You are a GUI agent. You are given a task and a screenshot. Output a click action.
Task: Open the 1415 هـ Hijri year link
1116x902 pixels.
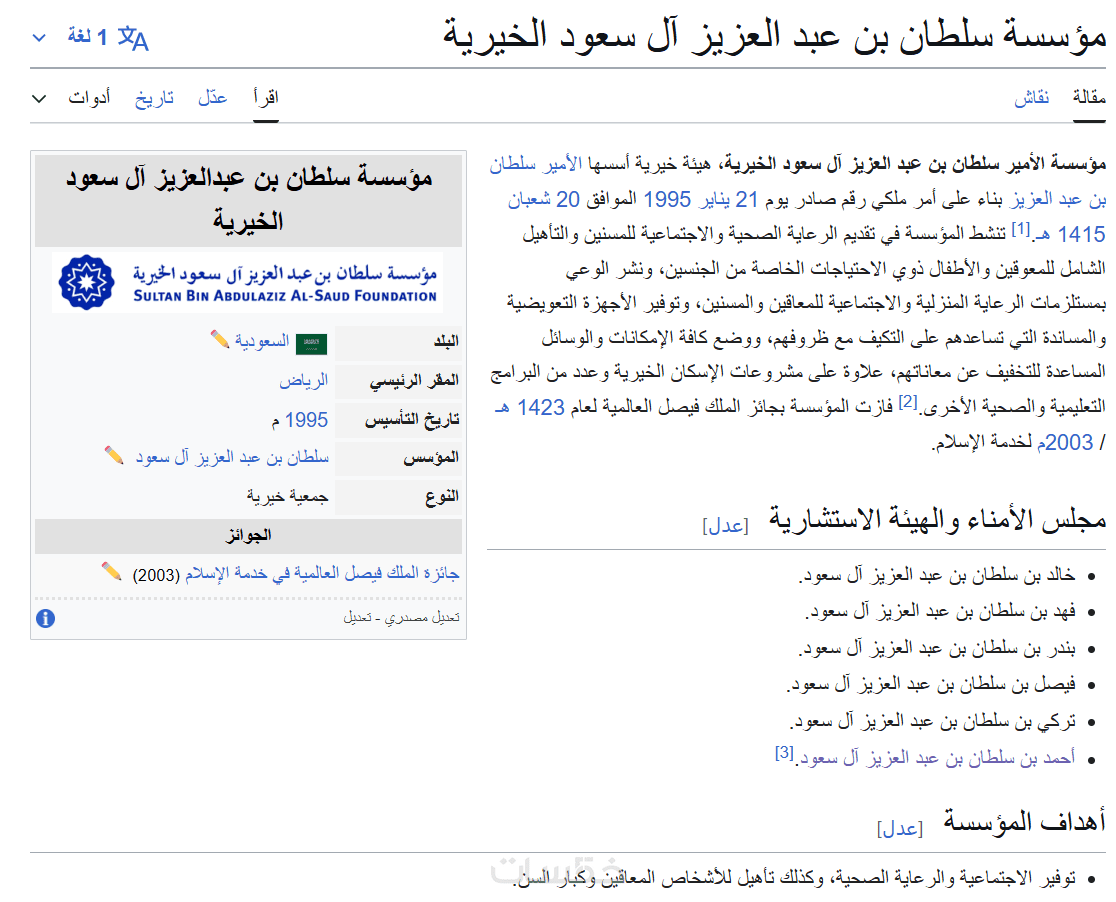tap(1070, 234)
